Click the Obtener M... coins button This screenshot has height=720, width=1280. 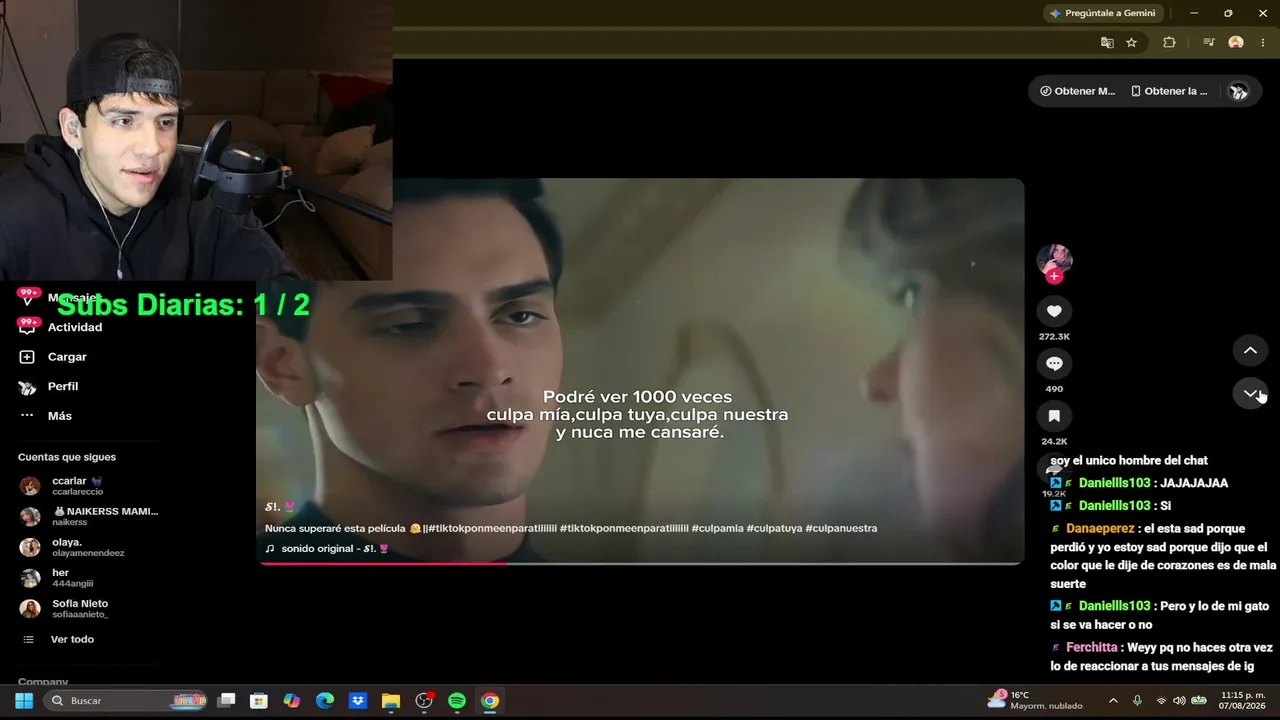pyautogui.click(x=1077, y=91)
